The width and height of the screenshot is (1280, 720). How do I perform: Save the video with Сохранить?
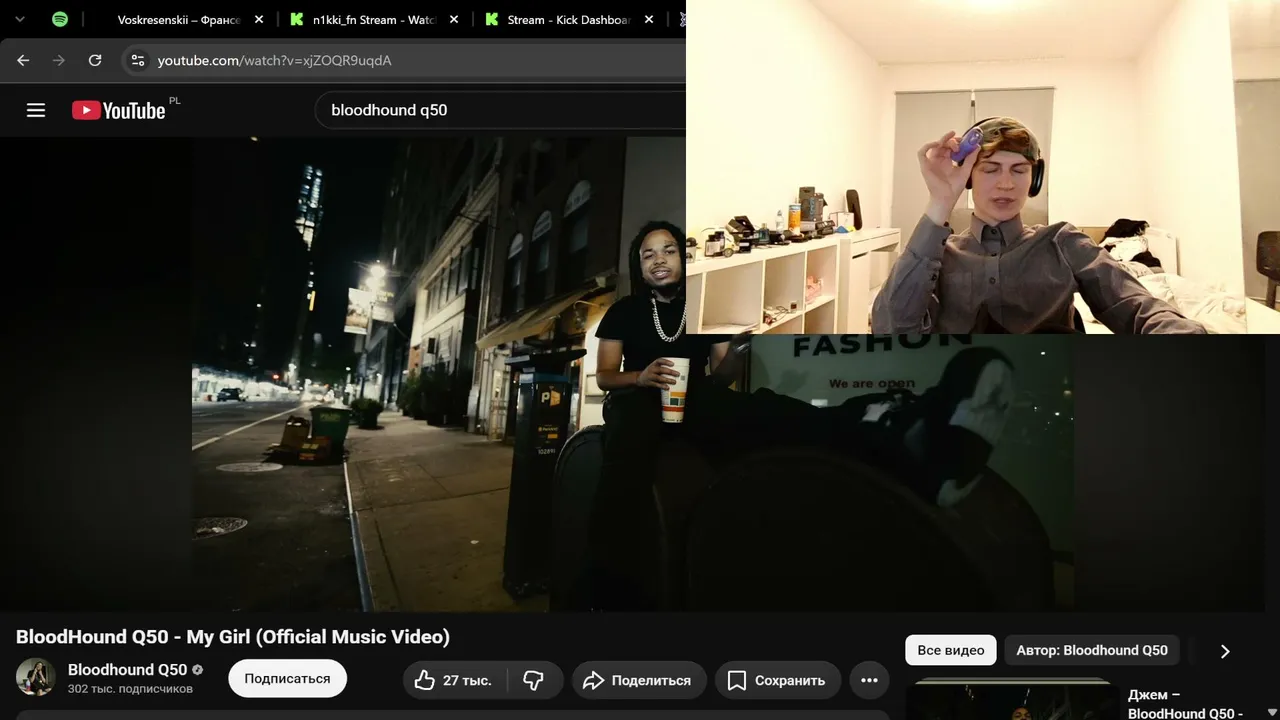(777, 680)
